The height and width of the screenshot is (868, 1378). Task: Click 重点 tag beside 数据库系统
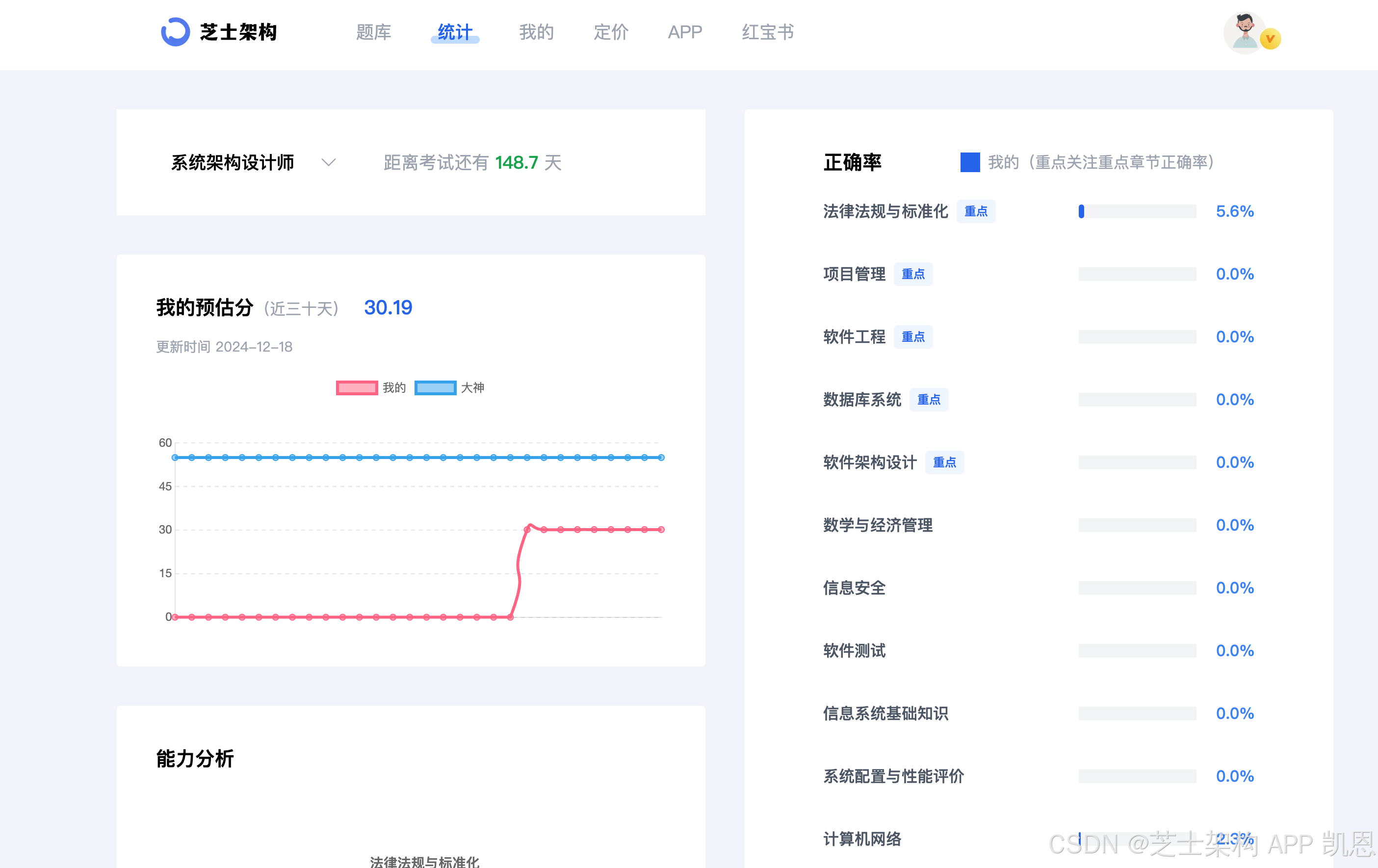tap(928, 399)
